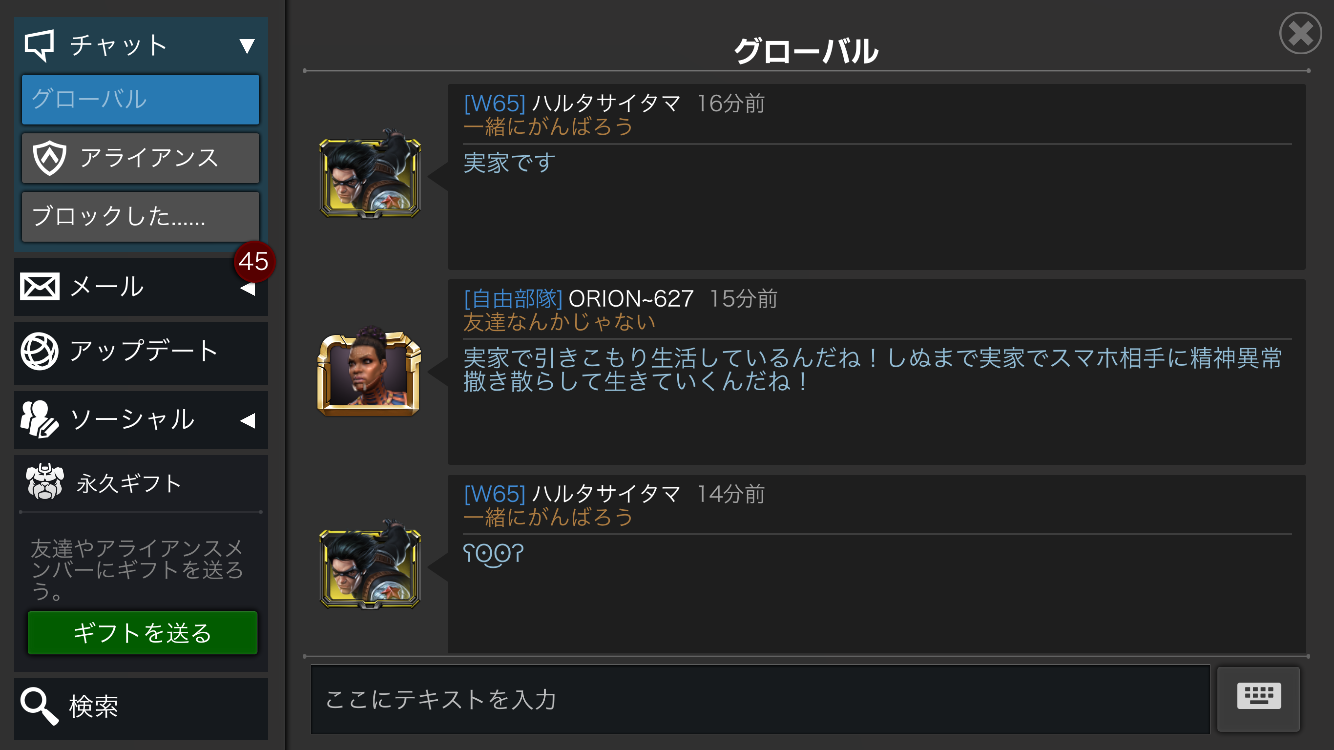Expand the メール section arrow
1334x750 pixels.
pos(247,289)
